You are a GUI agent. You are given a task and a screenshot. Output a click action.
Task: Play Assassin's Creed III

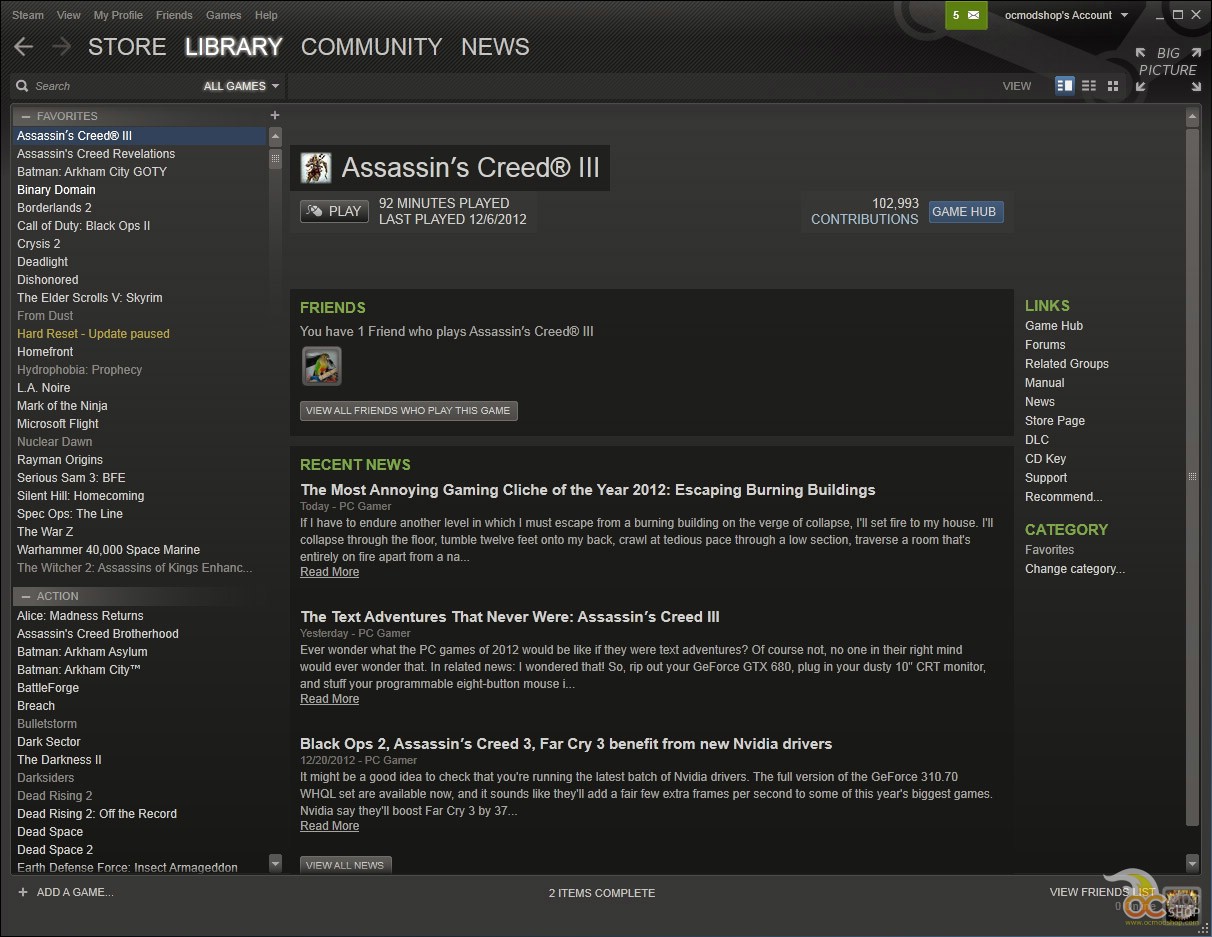pos(334,211)
